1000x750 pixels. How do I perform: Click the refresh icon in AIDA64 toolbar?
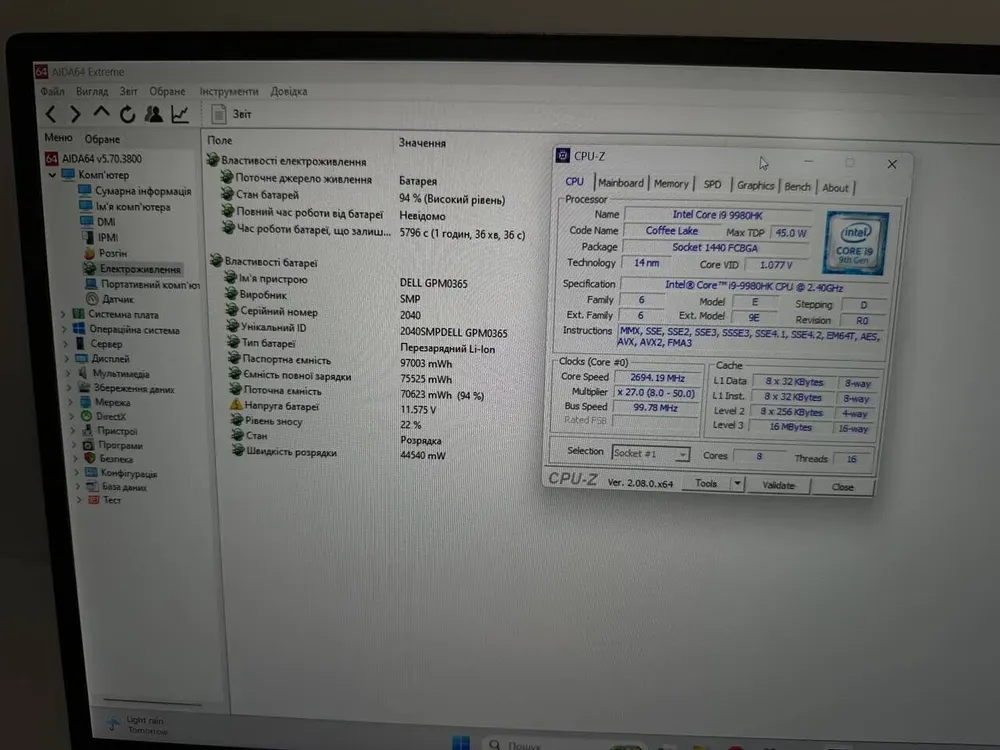(128, 115)
